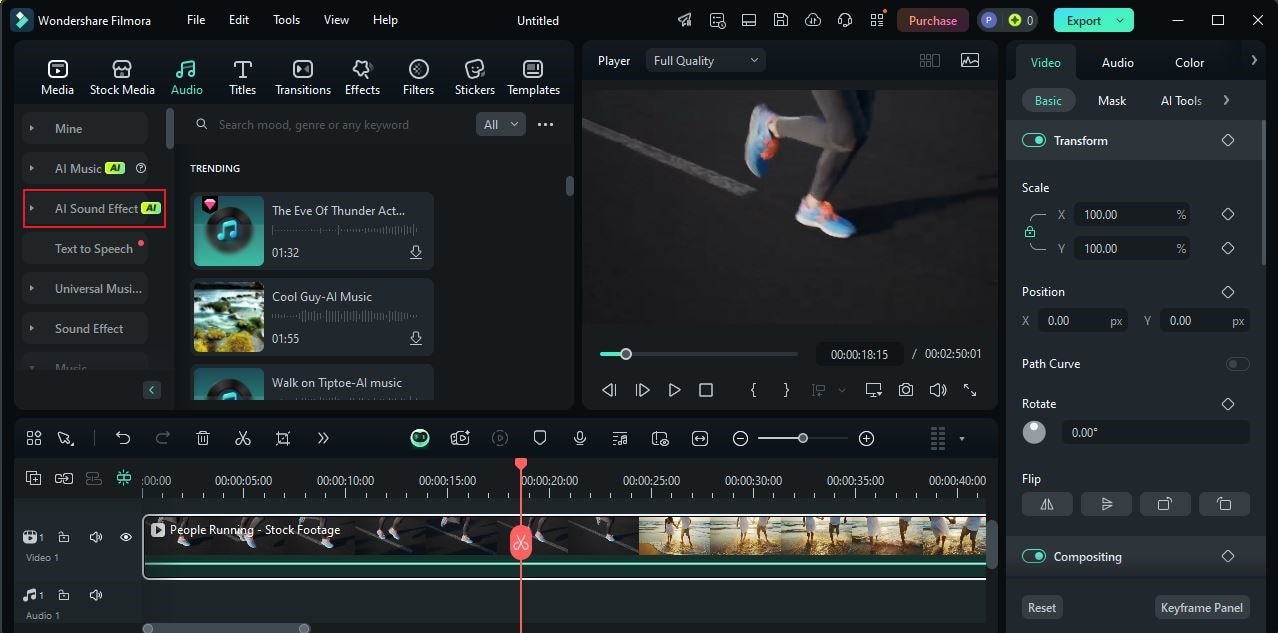Switch preview to fullscreen
Screen dimensions: 1278x633
click(x=969, y=390)
